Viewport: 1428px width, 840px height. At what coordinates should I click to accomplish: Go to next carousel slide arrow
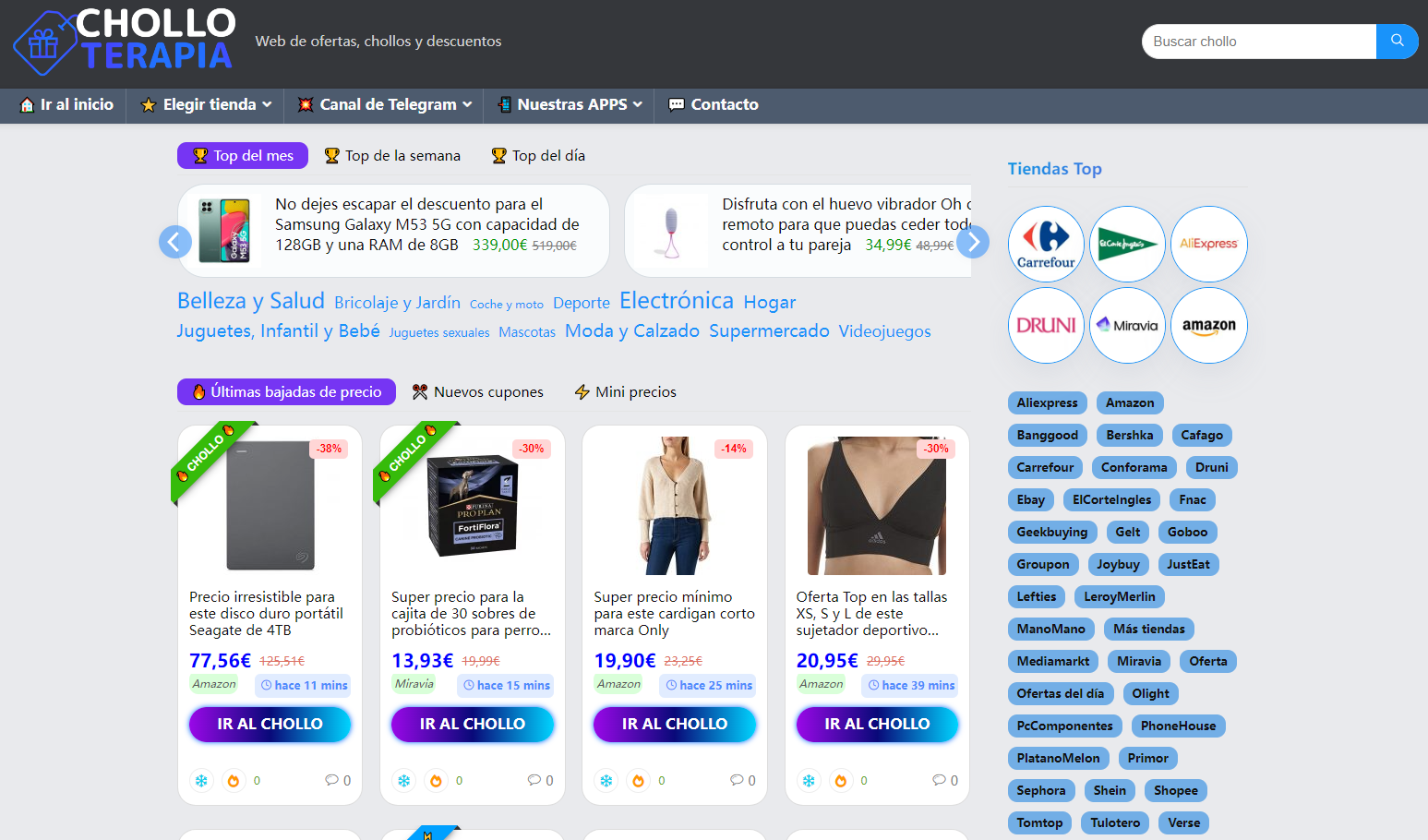coord(973,242)
